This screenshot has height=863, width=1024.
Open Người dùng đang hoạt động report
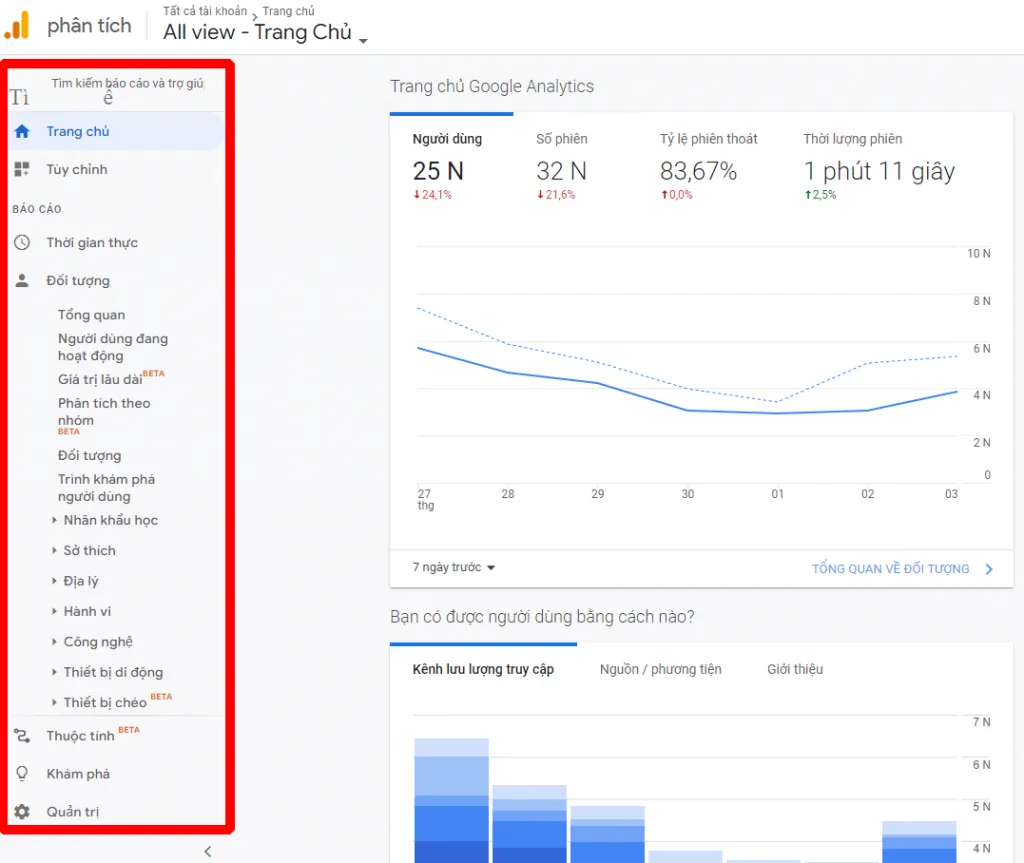click(113, 347)
